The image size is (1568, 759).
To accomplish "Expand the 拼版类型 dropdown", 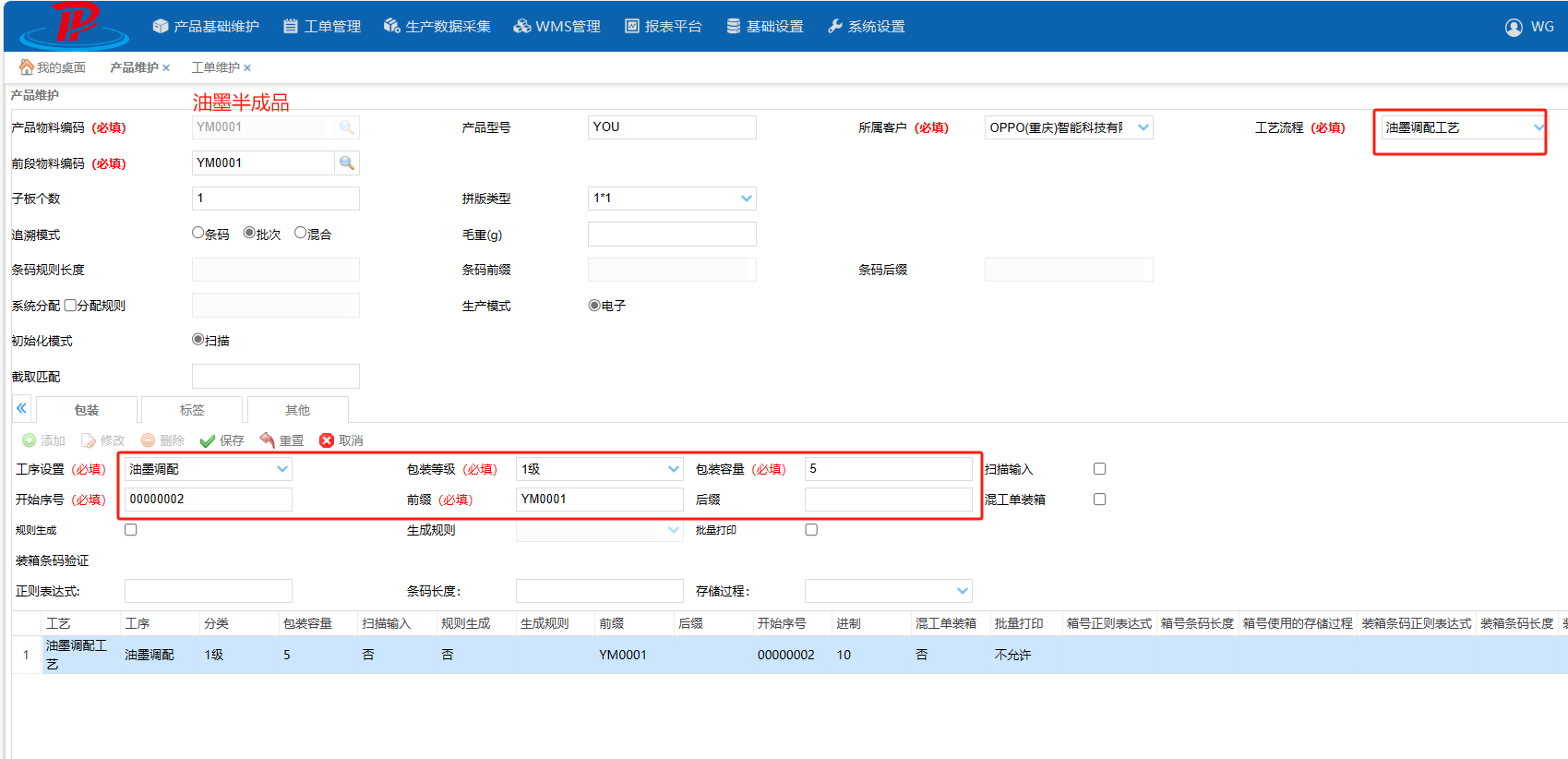I will tap(747, 199).
